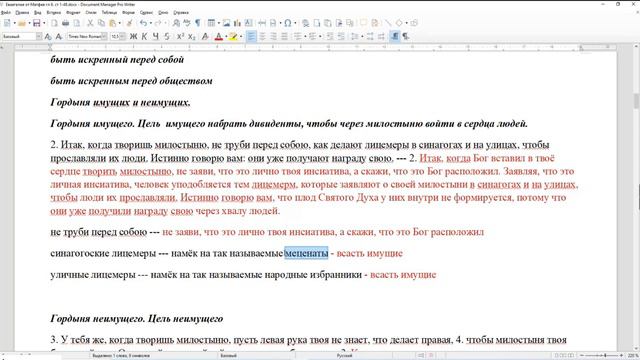640x360 pixels.
Task: Insert a table with the table icon
Action: click(x=211, y=23)
